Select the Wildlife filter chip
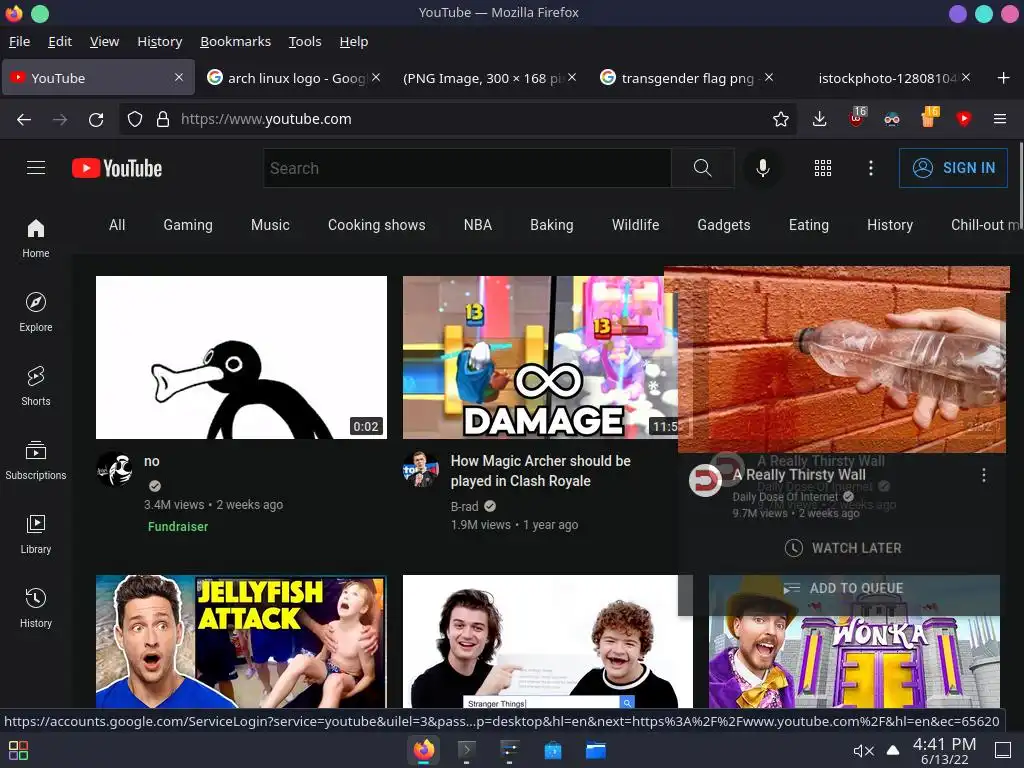This screenshot has height=768, width=1024. click(x=635, y=225)
